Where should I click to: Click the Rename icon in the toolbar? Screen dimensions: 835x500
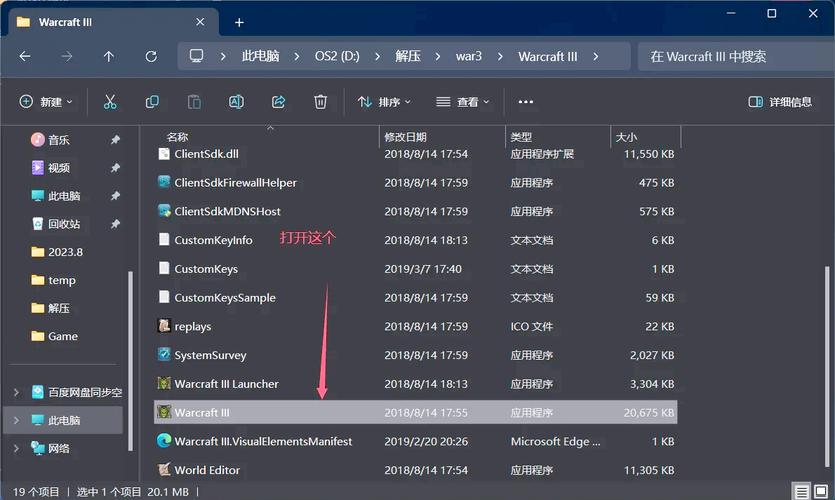coord(236,102)
